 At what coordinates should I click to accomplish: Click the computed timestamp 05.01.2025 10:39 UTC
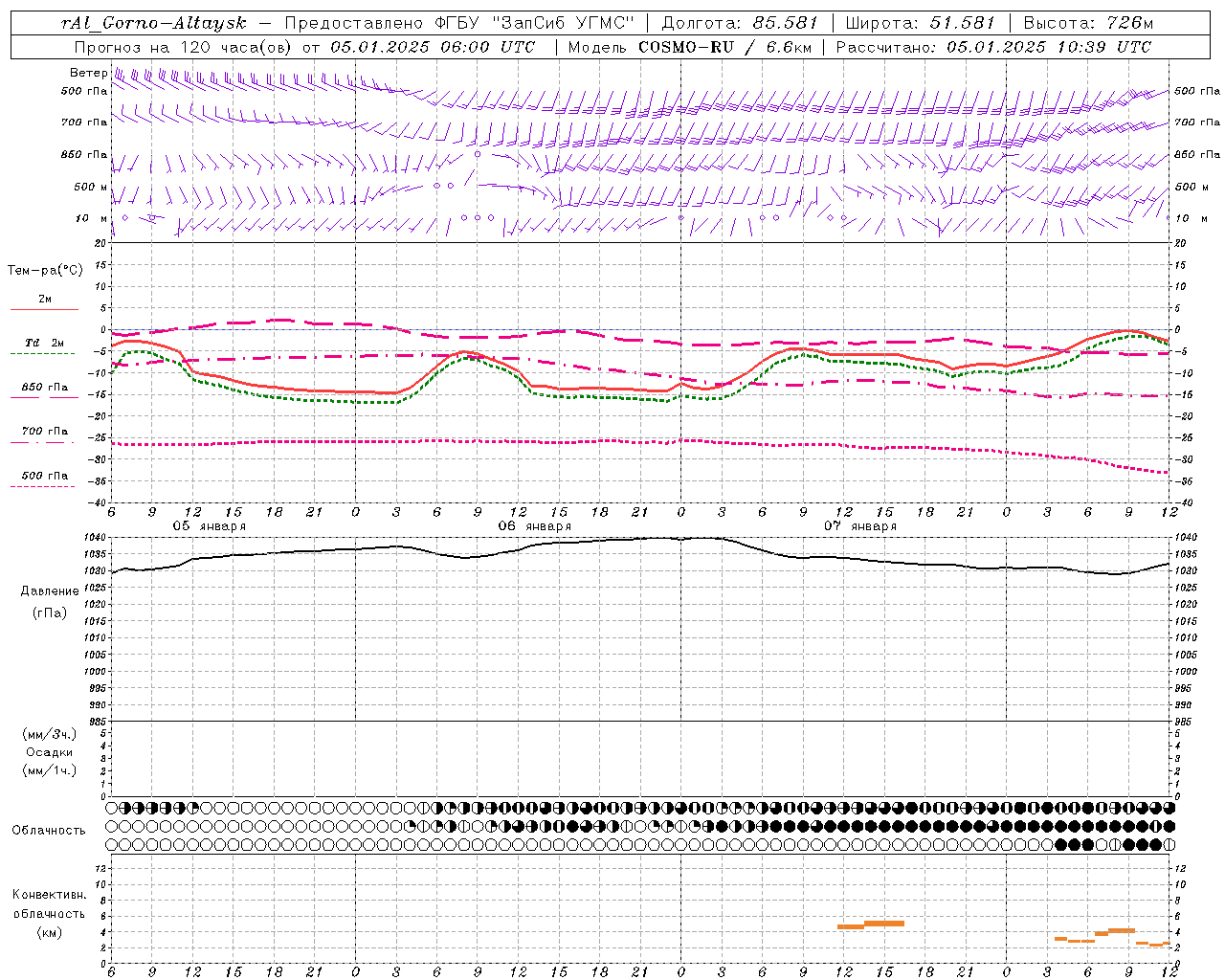pos(1049,47)
